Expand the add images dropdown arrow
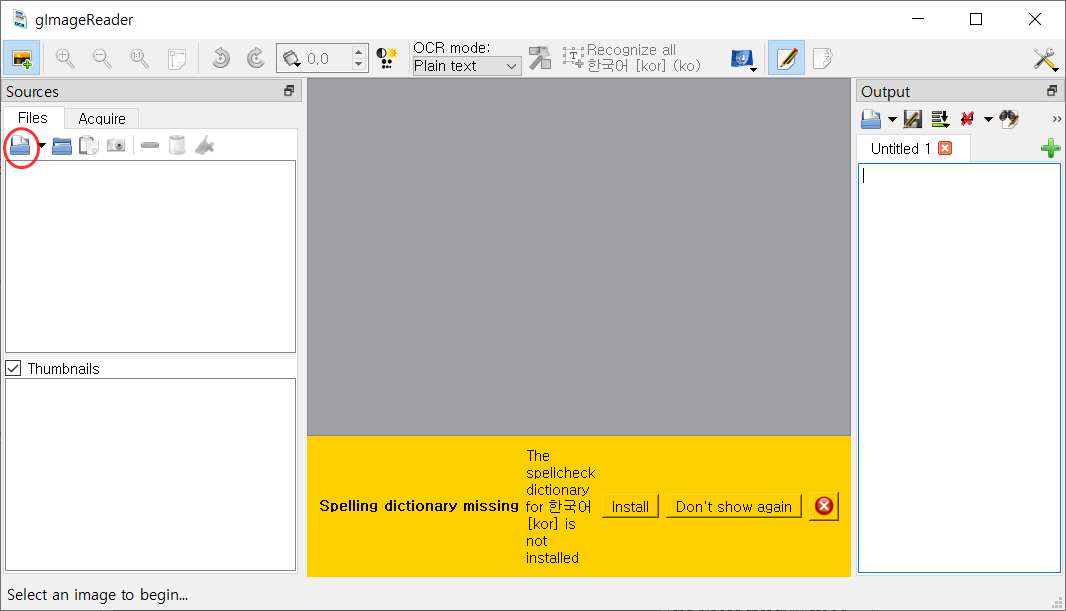The image size is (1066, 611). [42, 145]
